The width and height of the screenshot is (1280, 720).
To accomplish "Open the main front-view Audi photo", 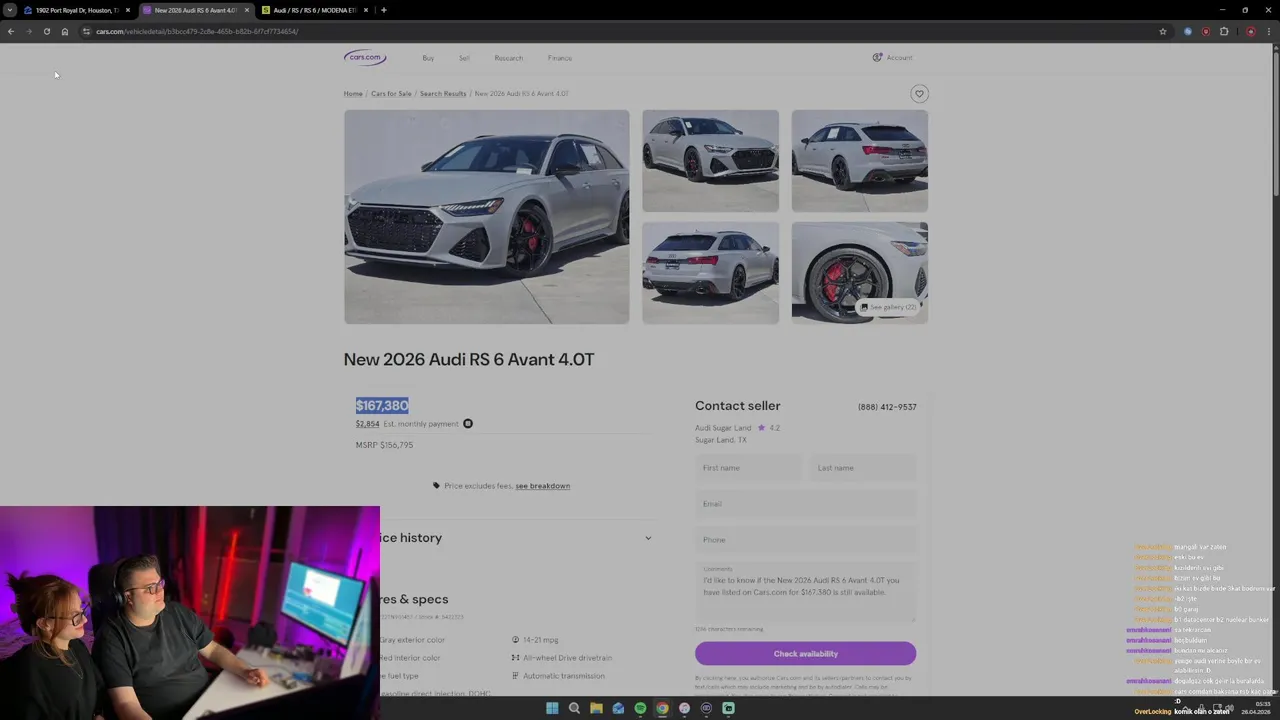I will [x=487, y=216].
